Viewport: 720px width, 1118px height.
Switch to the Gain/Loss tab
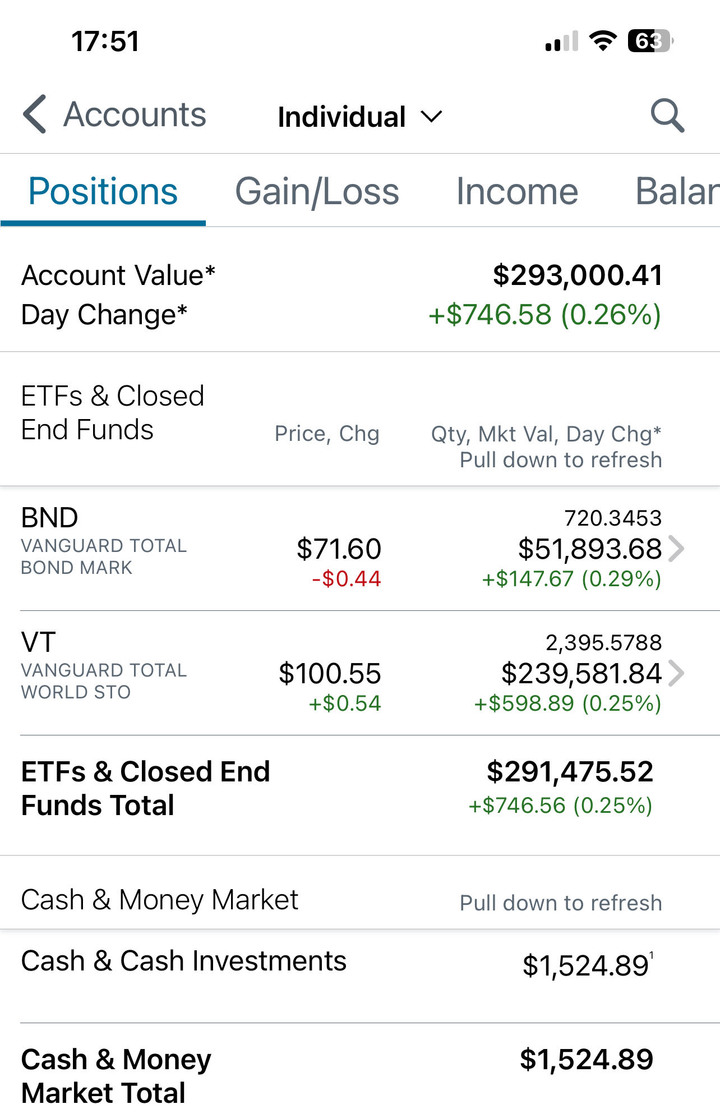317,191
